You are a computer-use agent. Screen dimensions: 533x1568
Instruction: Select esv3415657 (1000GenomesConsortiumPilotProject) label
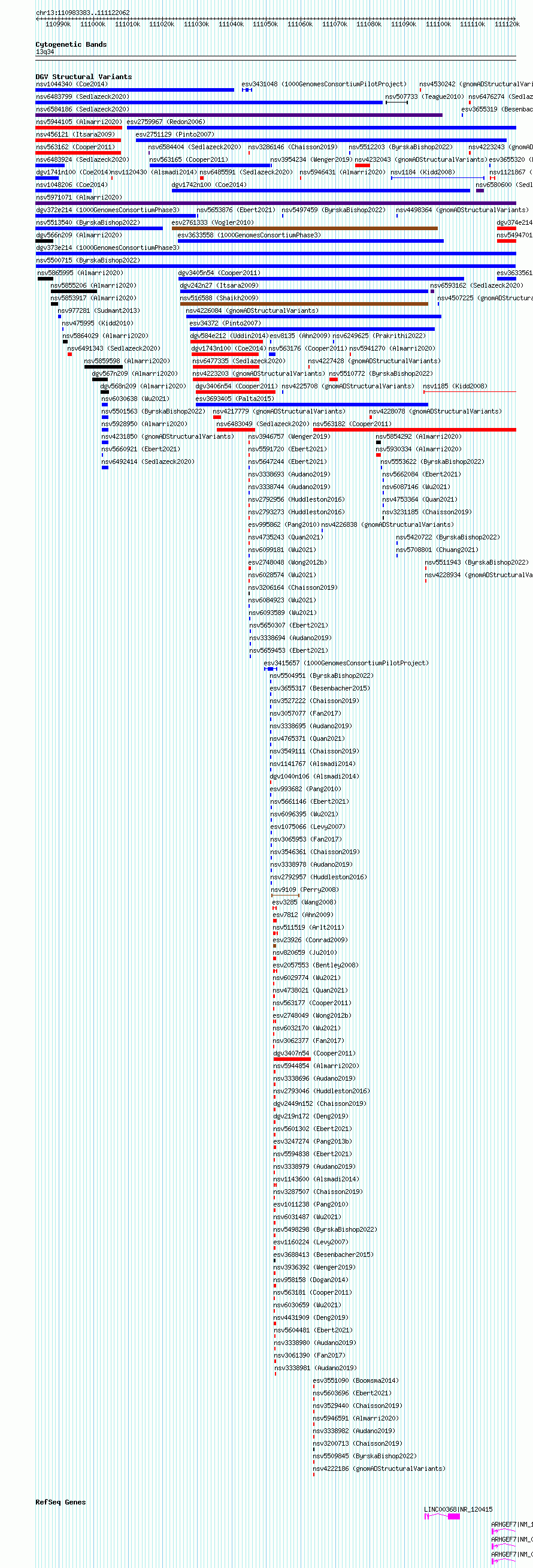(346, 663)
